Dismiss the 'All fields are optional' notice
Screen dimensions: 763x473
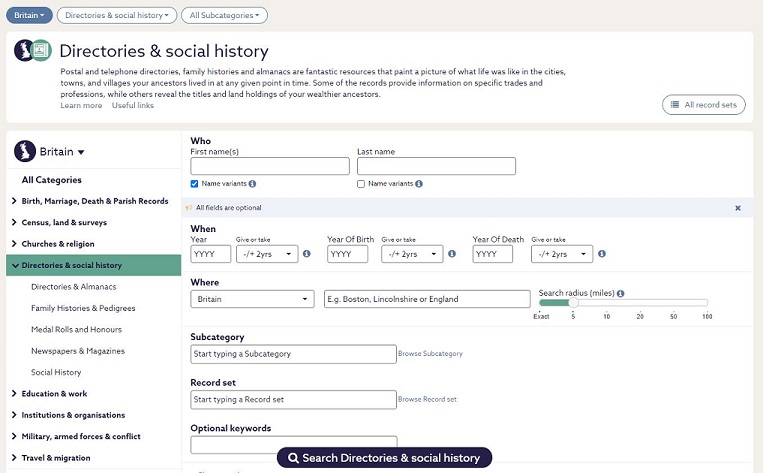point(738,208)
